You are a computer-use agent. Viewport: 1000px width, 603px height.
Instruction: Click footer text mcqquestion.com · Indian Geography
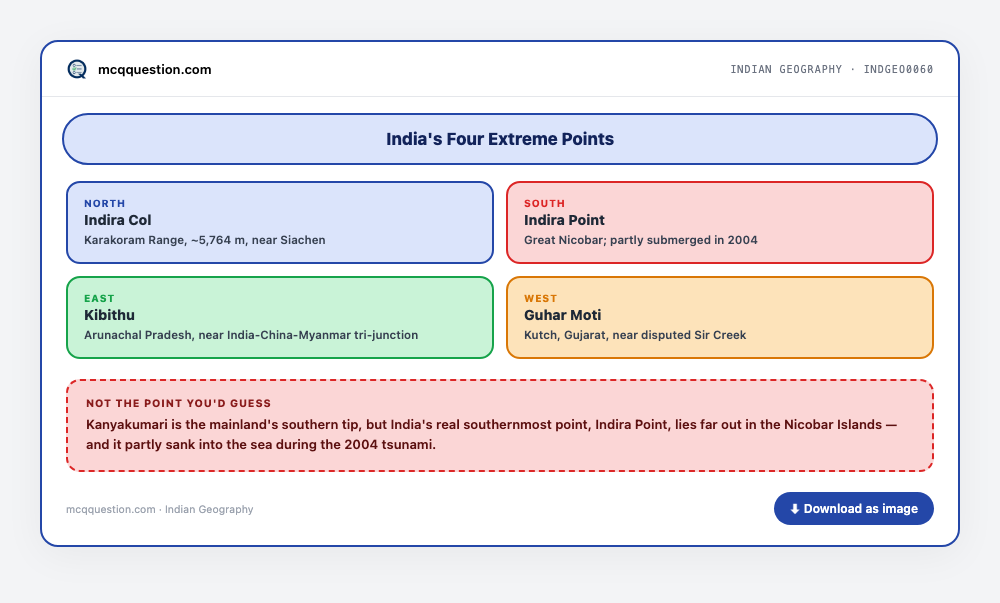point(159,509)
